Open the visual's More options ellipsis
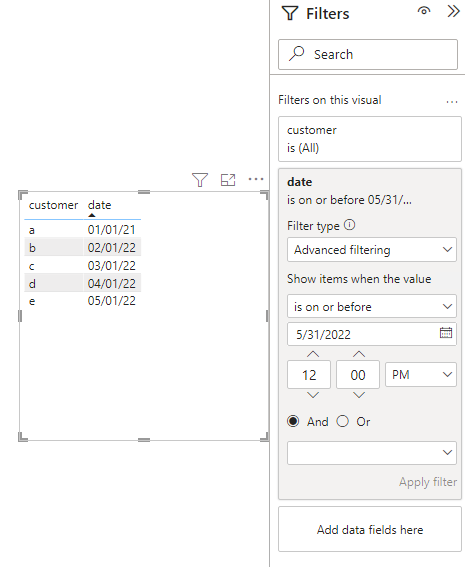This screenshot has width=465, height=567. [256, 179]
